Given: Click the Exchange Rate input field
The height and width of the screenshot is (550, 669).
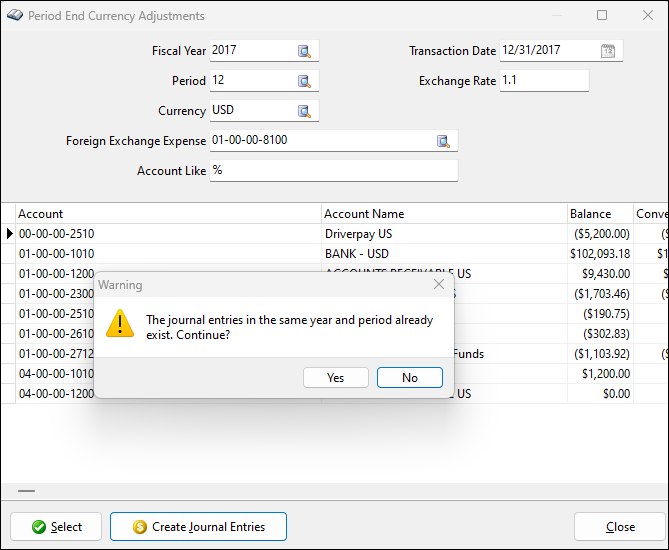Looking at the screenshot, I should pyautogui.click(x=543, y=81).
